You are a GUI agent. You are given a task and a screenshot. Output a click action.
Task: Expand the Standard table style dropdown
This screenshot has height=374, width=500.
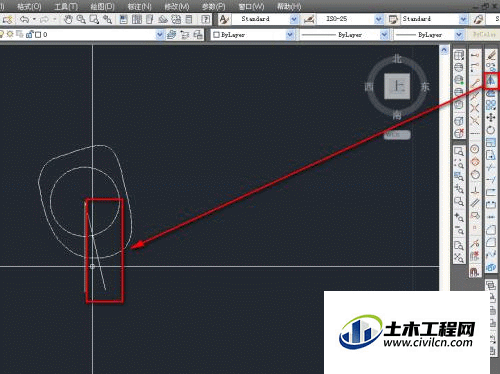[463, 19]
